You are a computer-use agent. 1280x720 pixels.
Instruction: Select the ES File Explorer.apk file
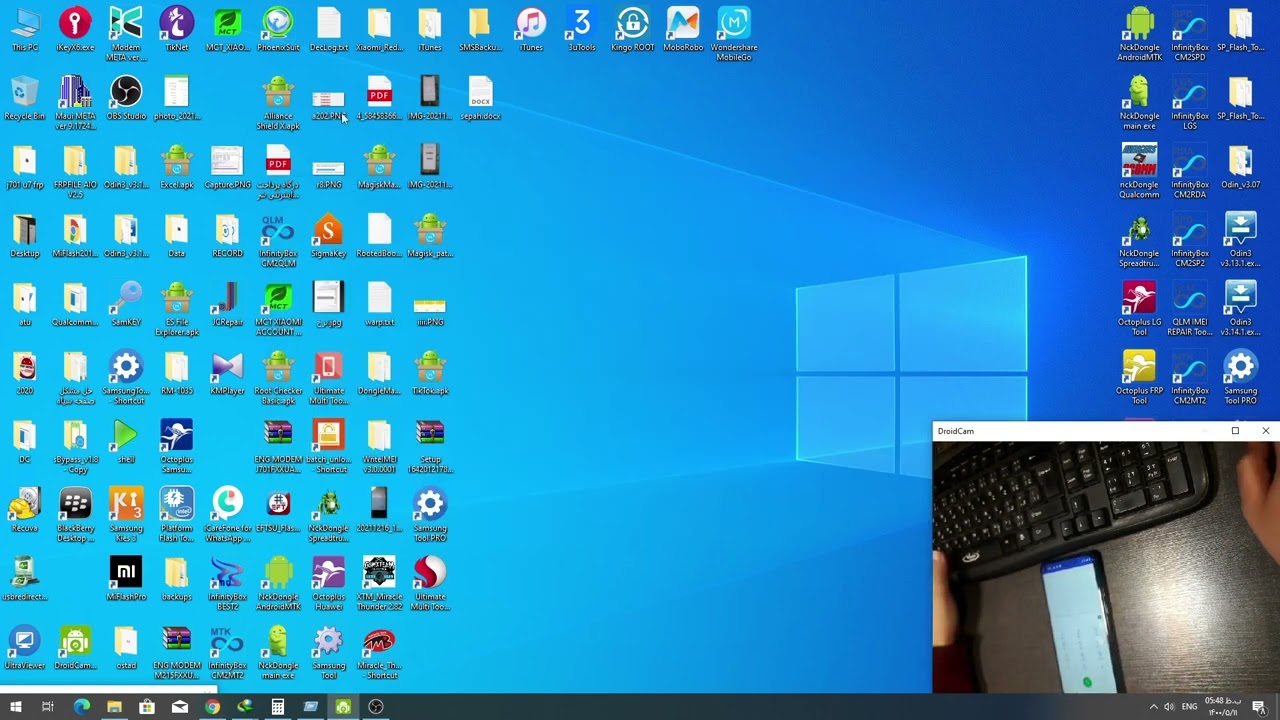[176, 310]
